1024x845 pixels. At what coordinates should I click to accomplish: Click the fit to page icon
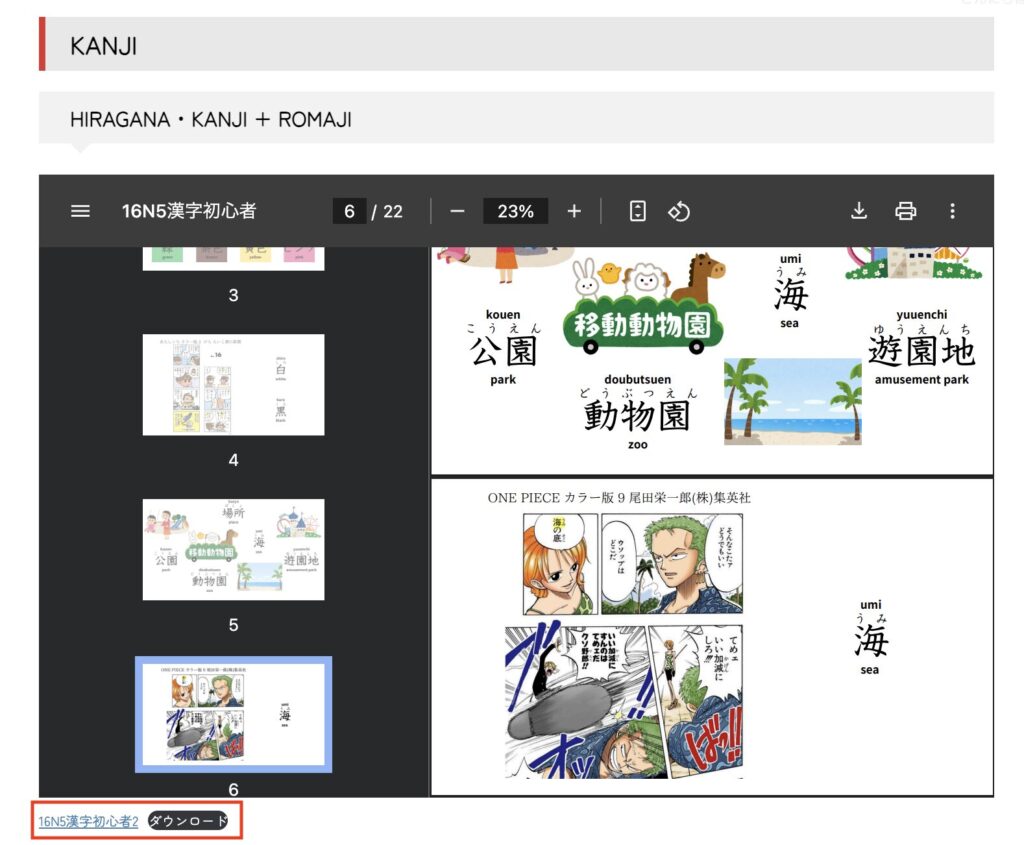[637, 211]
